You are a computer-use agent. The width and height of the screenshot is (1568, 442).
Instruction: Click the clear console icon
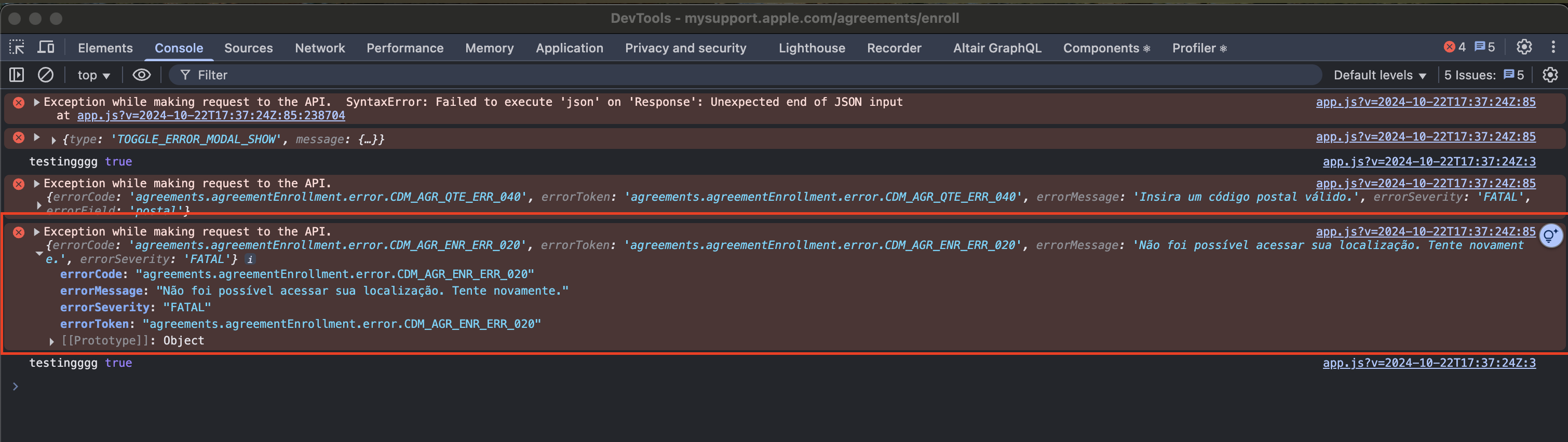pyautogui.click(x=46, y=75)
